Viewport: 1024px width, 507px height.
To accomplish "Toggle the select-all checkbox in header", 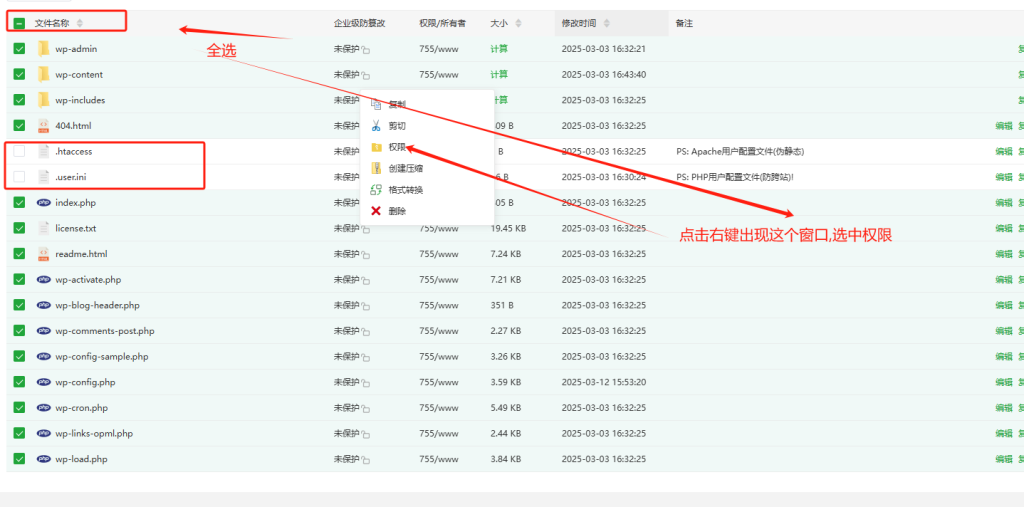I will point(19,23).
